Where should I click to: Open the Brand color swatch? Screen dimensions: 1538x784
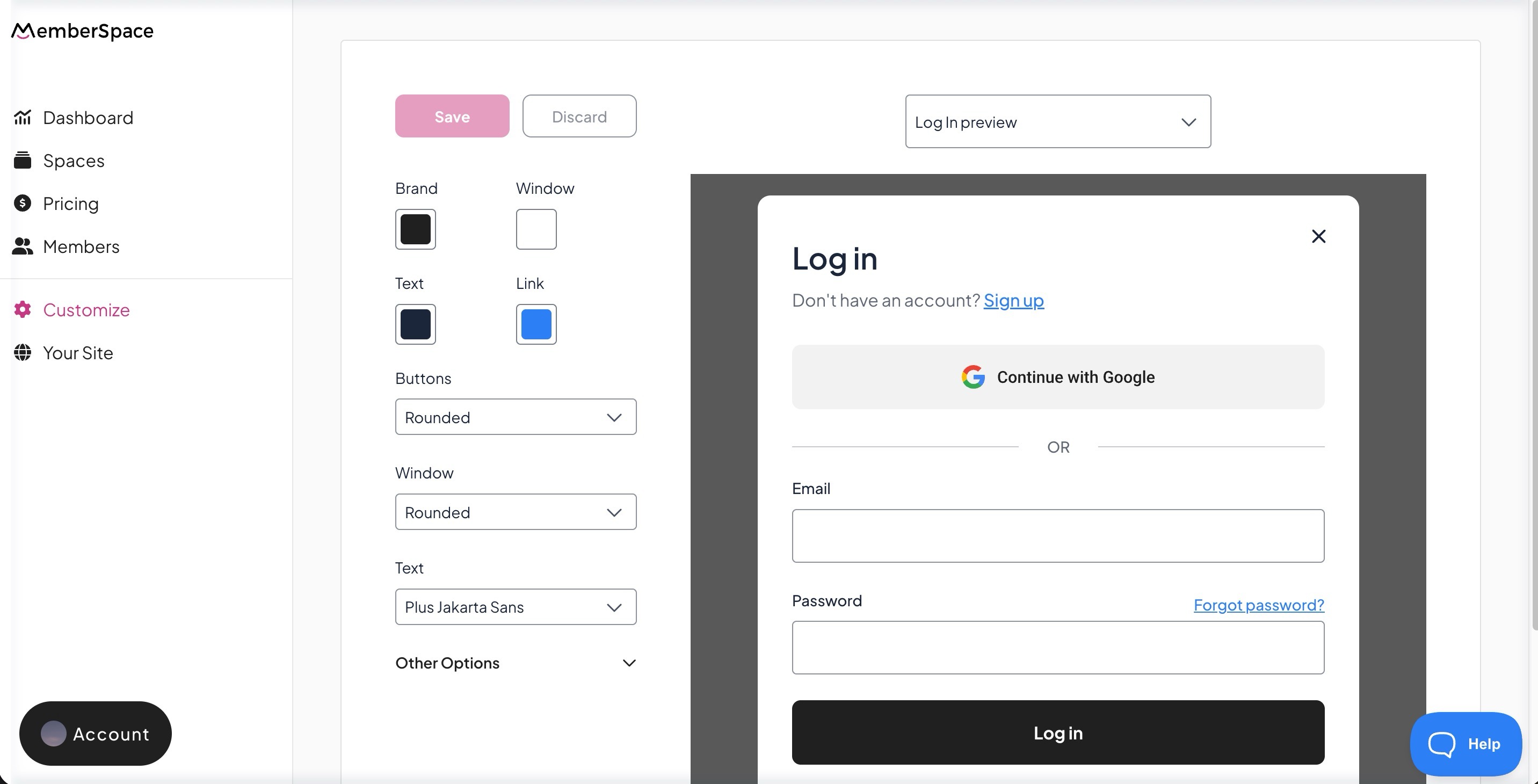point(415,229)
